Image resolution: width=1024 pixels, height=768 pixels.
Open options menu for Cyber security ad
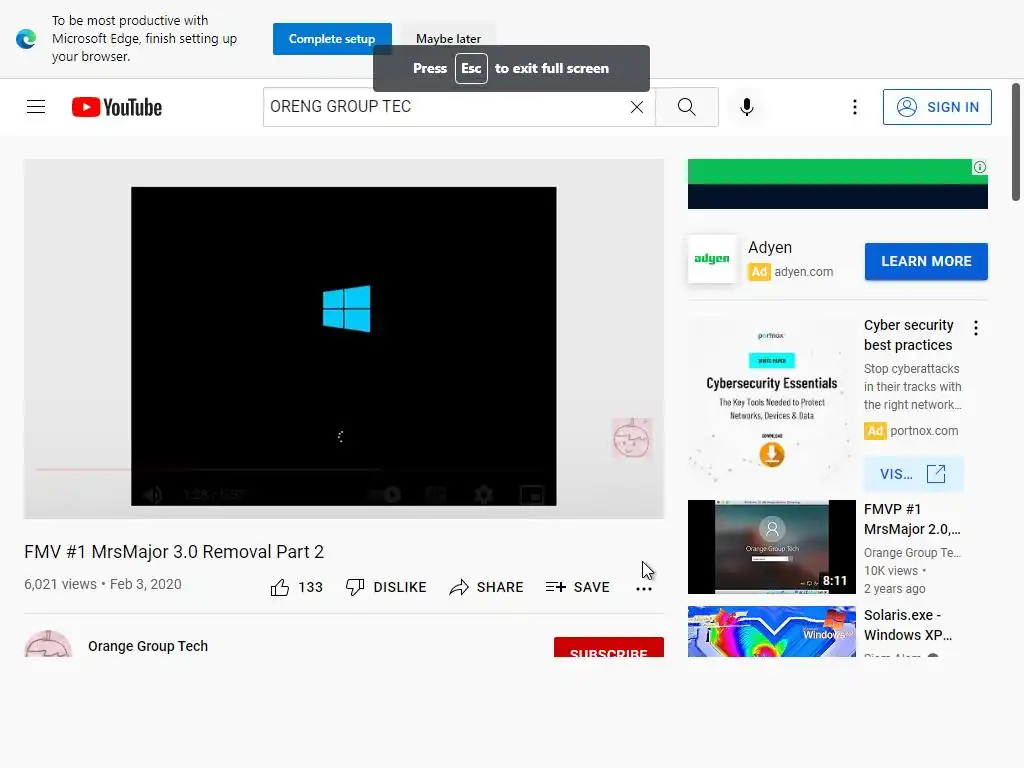[976, 328]
